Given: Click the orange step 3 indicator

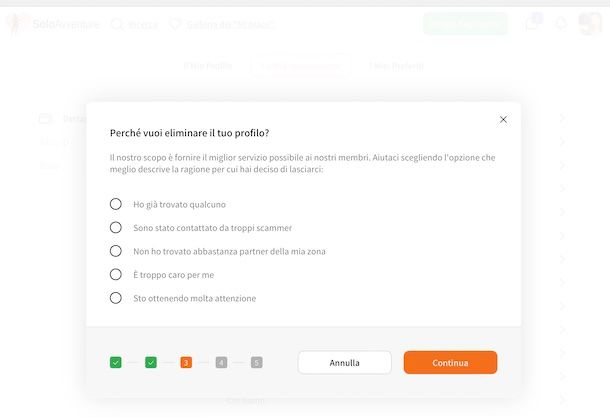Looking at the screenshot, I should (186, 363).
